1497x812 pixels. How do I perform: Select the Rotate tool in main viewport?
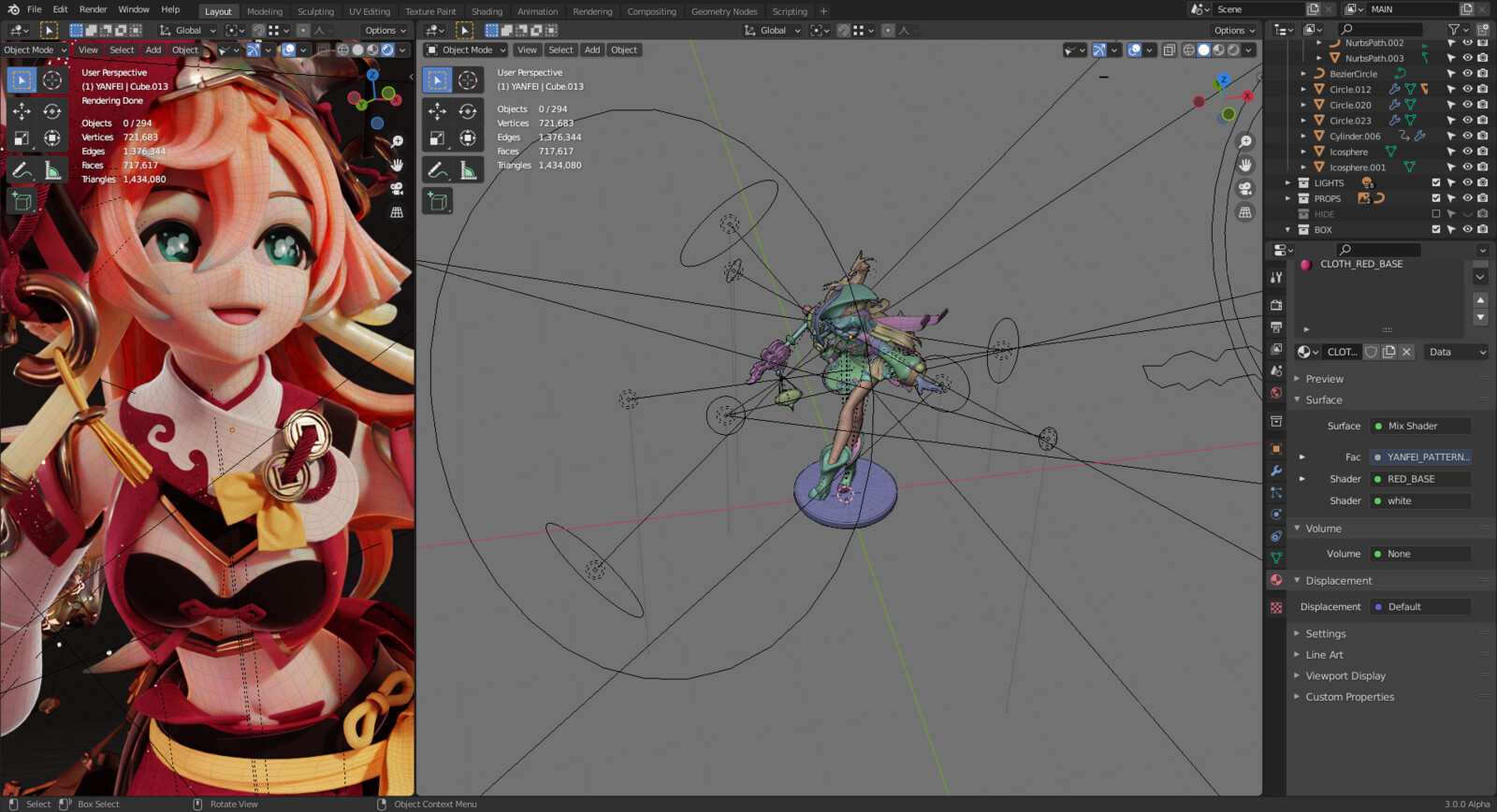tap(468, 111)
